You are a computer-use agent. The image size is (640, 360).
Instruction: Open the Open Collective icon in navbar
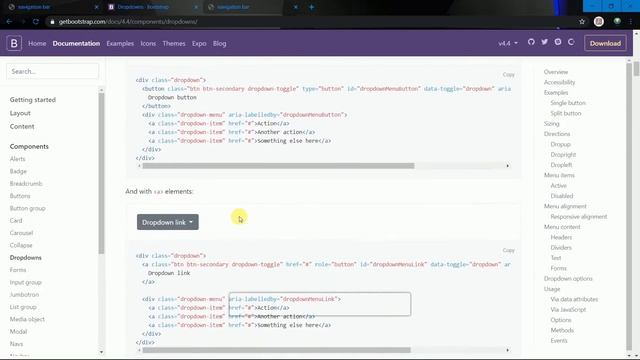(x=571, y=42)
